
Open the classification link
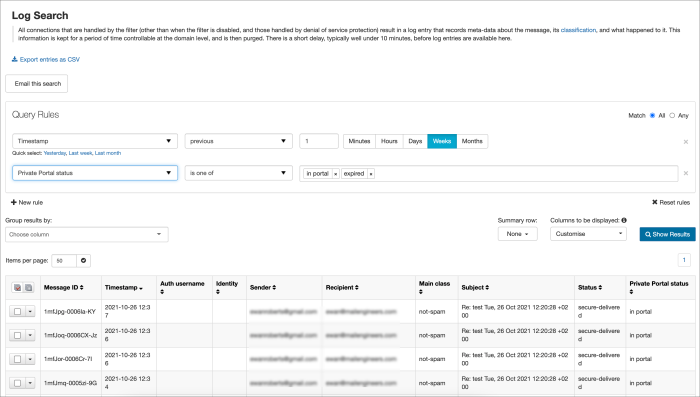pos(578,30)
